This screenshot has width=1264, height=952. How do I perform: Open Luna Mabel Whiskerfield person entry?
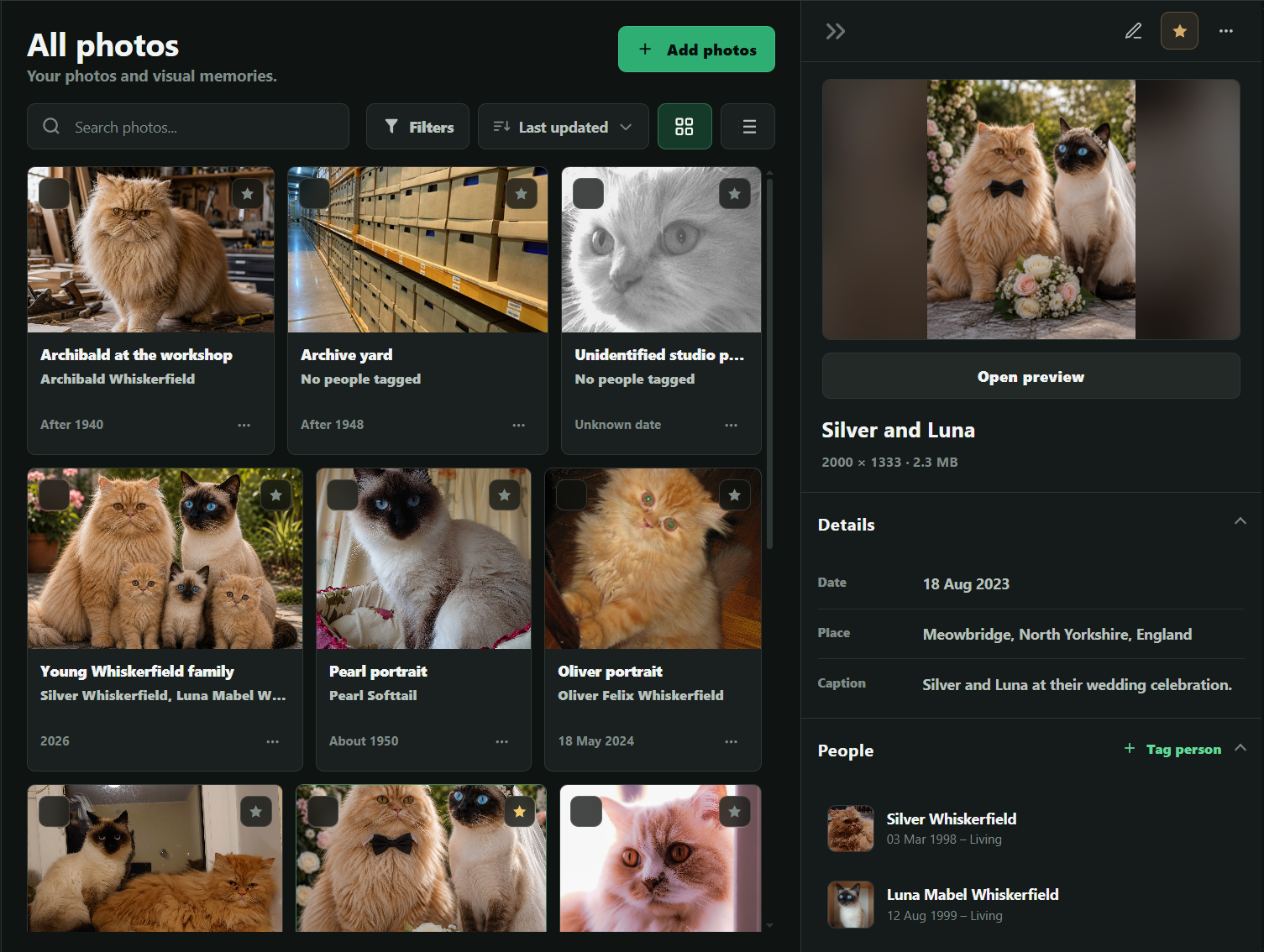pyautogui.click(x=1031, y=904)
